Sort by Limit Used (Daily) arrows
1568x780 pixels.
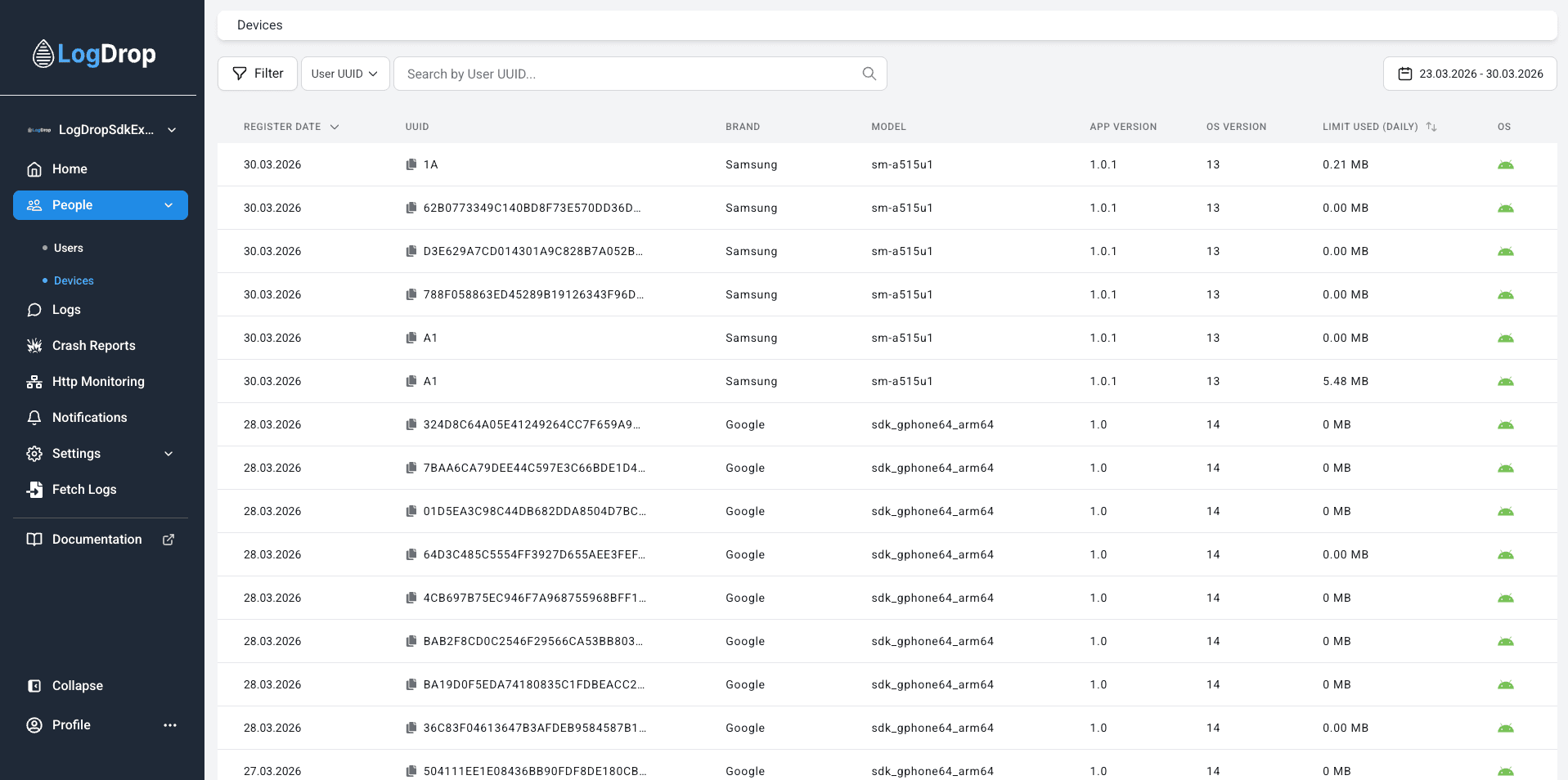point(1431,127)
